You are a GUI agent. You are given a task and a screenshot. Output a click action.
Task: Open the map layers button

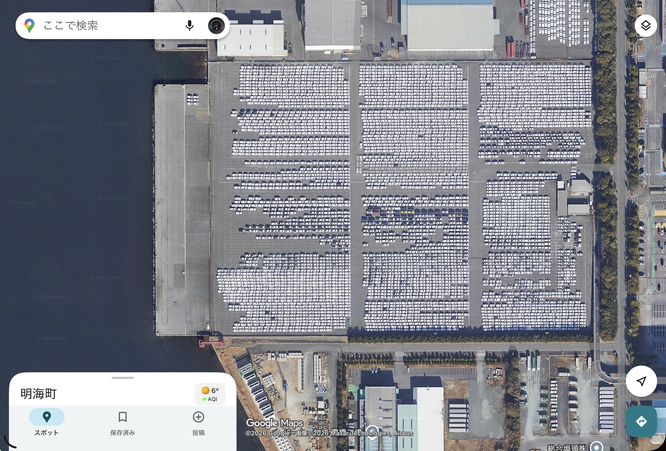coord(645,25)
